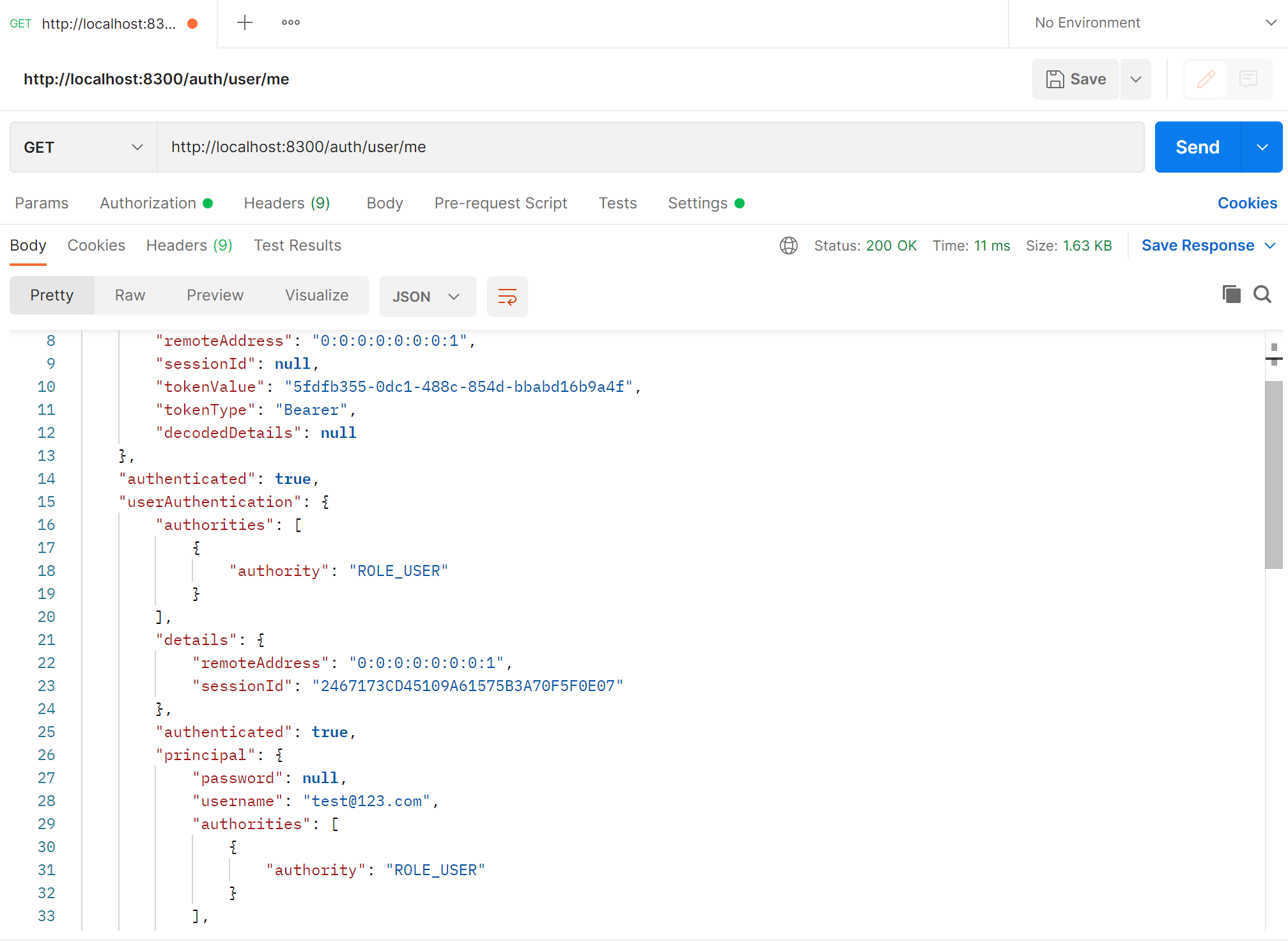
Task: Open the GET method dropdown
Action: 83,148
